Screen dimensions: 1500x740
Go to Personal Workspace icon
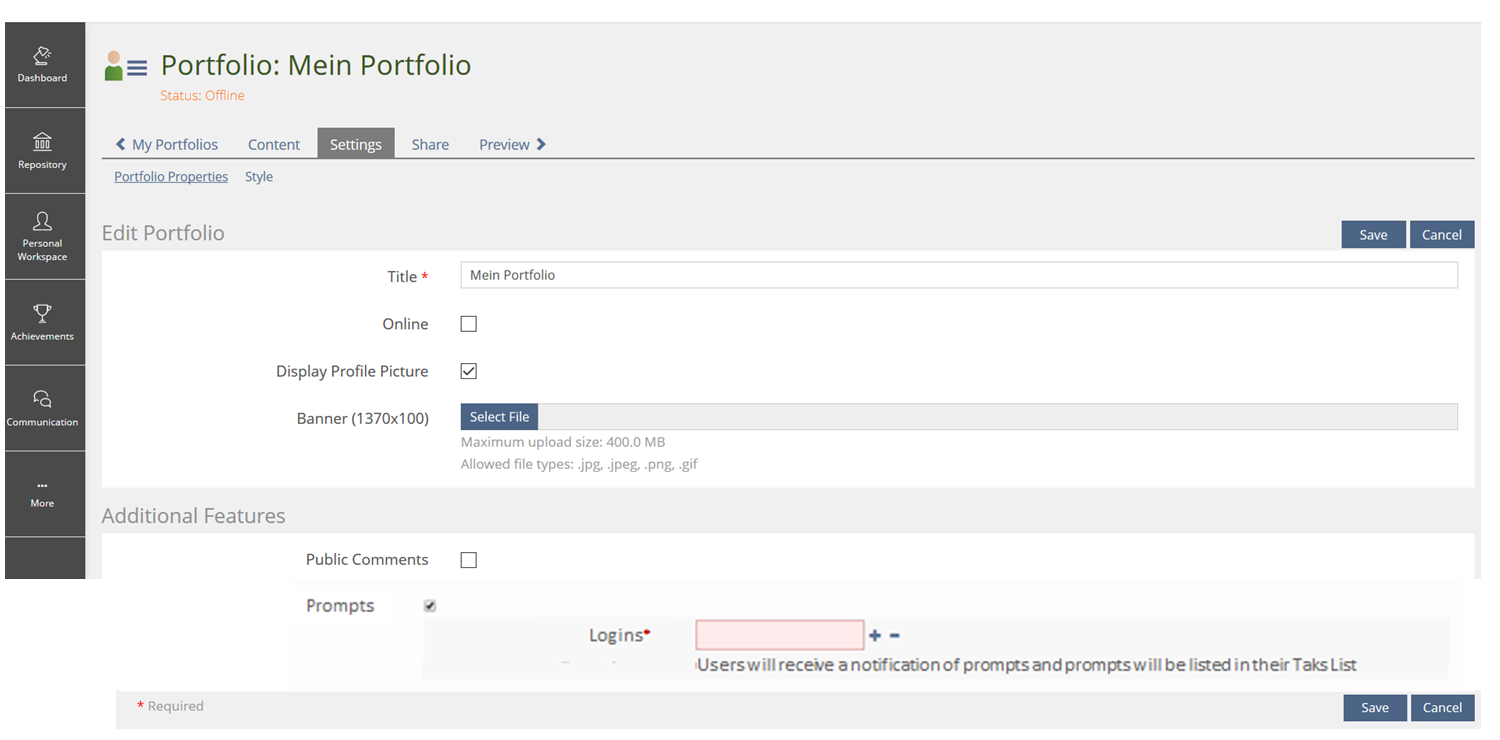point(42,221)
